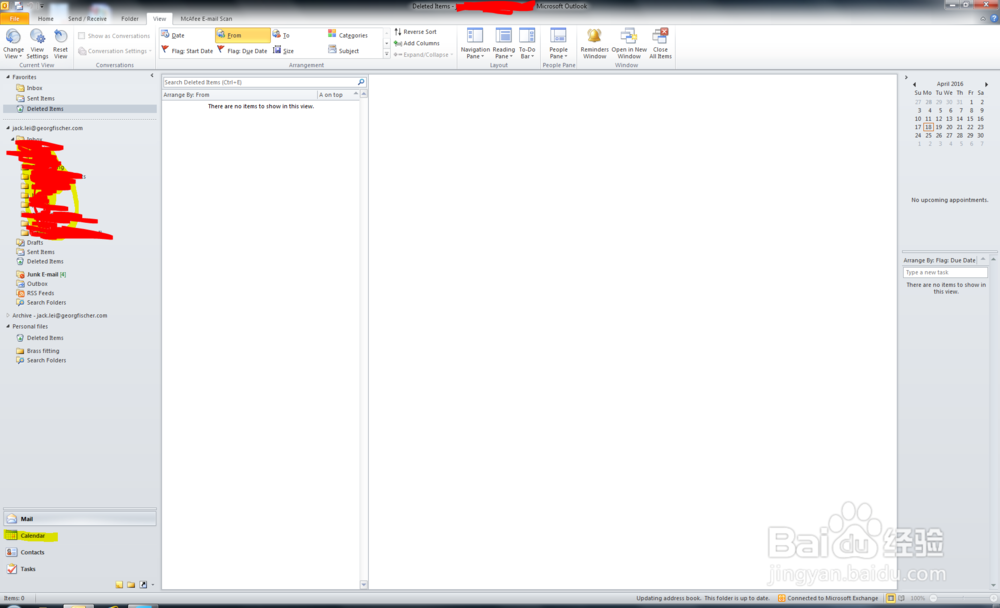Open the Shortcuts icon
1000x608 pixels.
click(143, 584)
